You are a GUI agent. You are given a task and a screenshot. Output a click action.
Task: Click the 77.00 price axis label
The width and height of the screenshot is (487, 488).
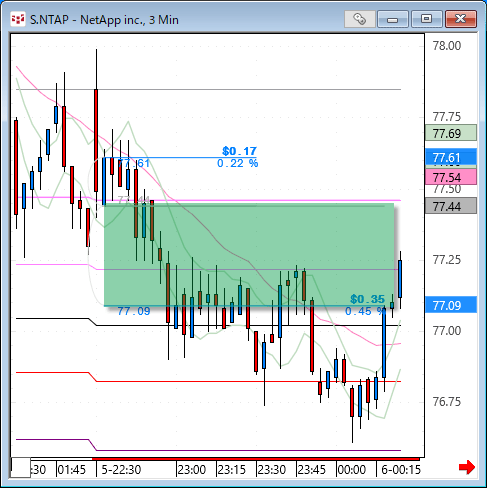447,331
